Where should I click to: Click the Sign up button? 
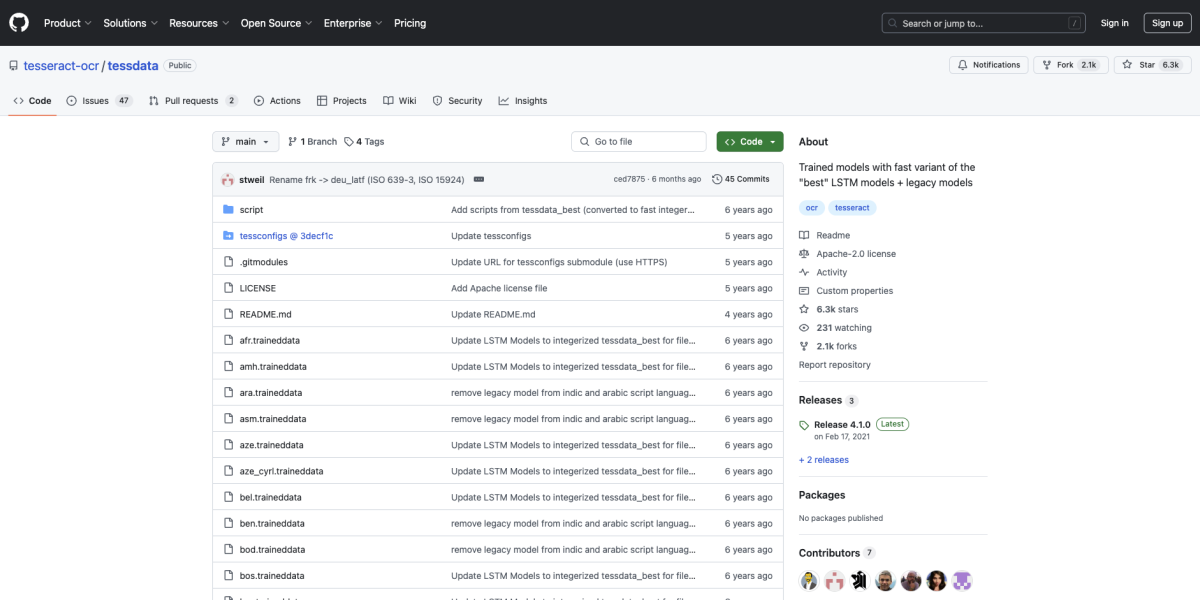[1167, 23]
